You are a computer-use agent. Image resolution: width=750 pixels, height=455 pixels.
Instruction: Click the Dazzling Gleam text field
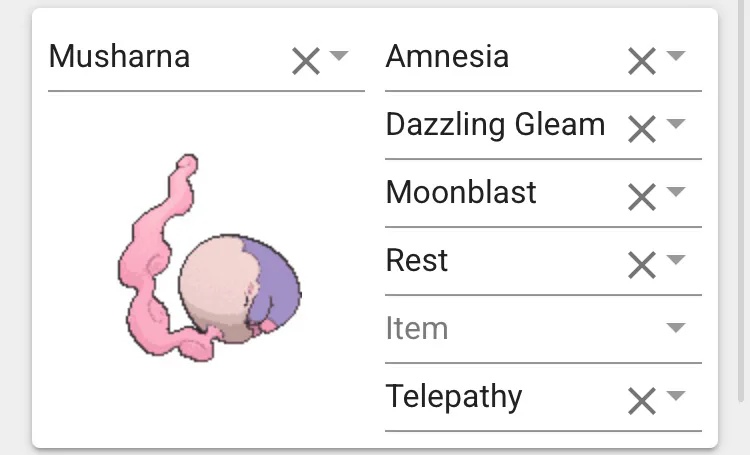tap(495, 125)
